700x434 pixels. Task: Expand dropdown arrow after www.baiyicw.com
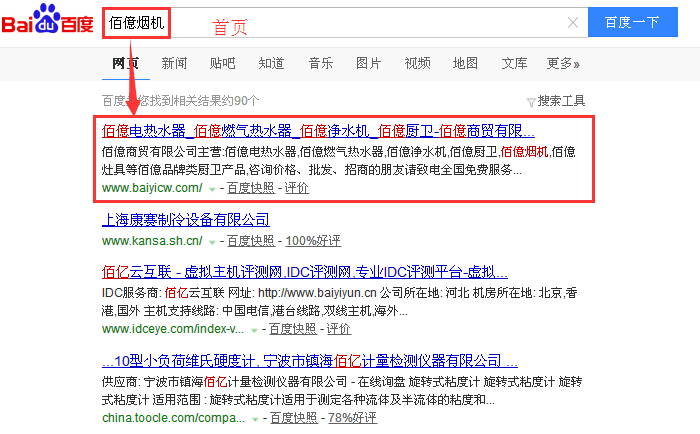(x=212, y=189)
